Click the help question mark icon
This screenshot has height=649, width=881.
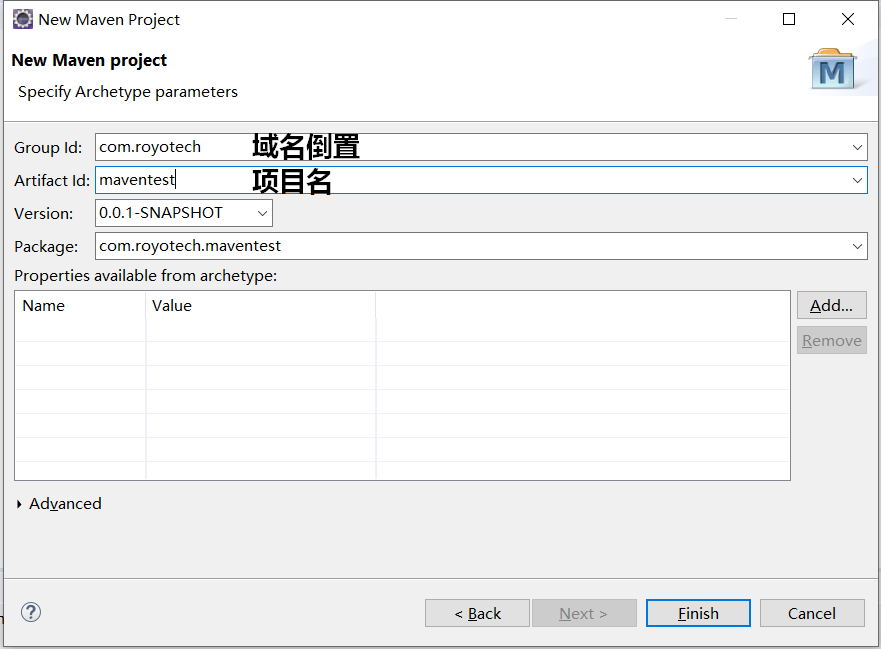31,612
